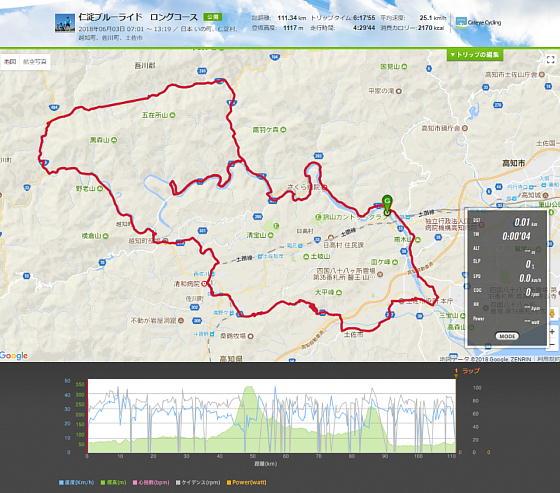Click the green 公開 status badge
Screen dimensions: 560x493
[212, 17]
